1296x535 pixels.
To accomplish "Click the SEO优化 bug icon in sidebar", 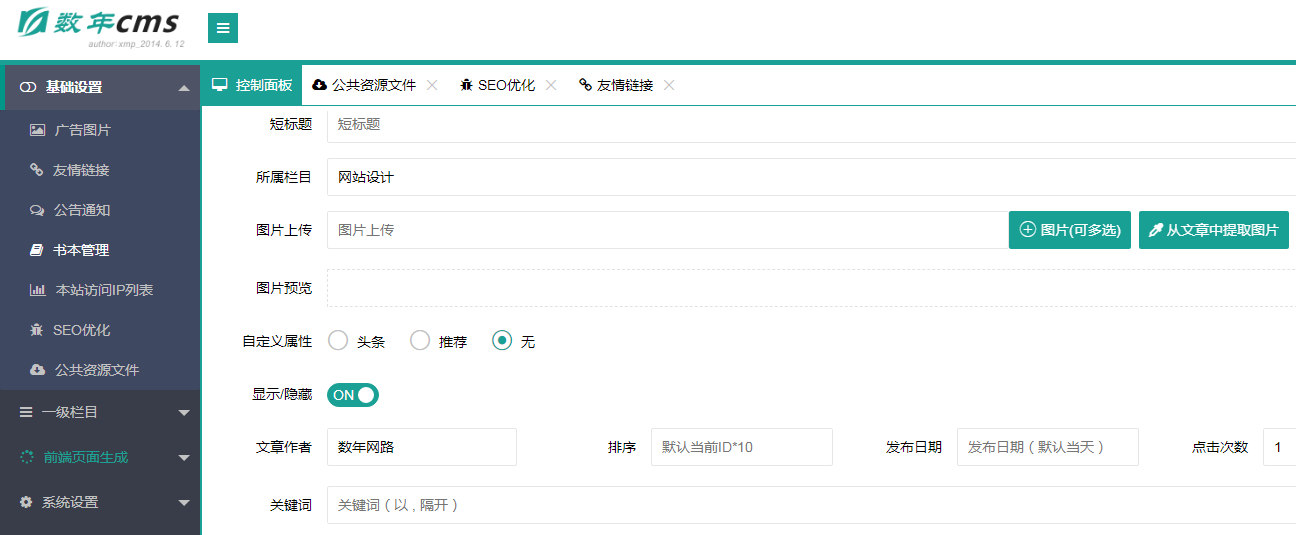I will [36, 330].
